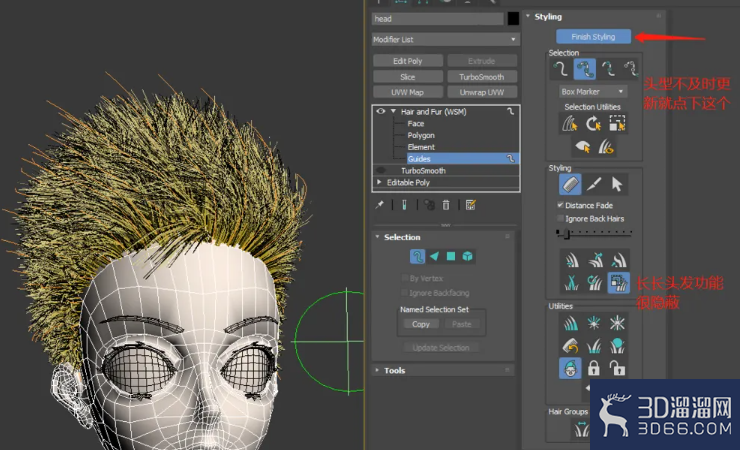This screenshot has height=450, width=740.
Task: Click the Rotate Selection utility icon
Action: coord(593,124)
